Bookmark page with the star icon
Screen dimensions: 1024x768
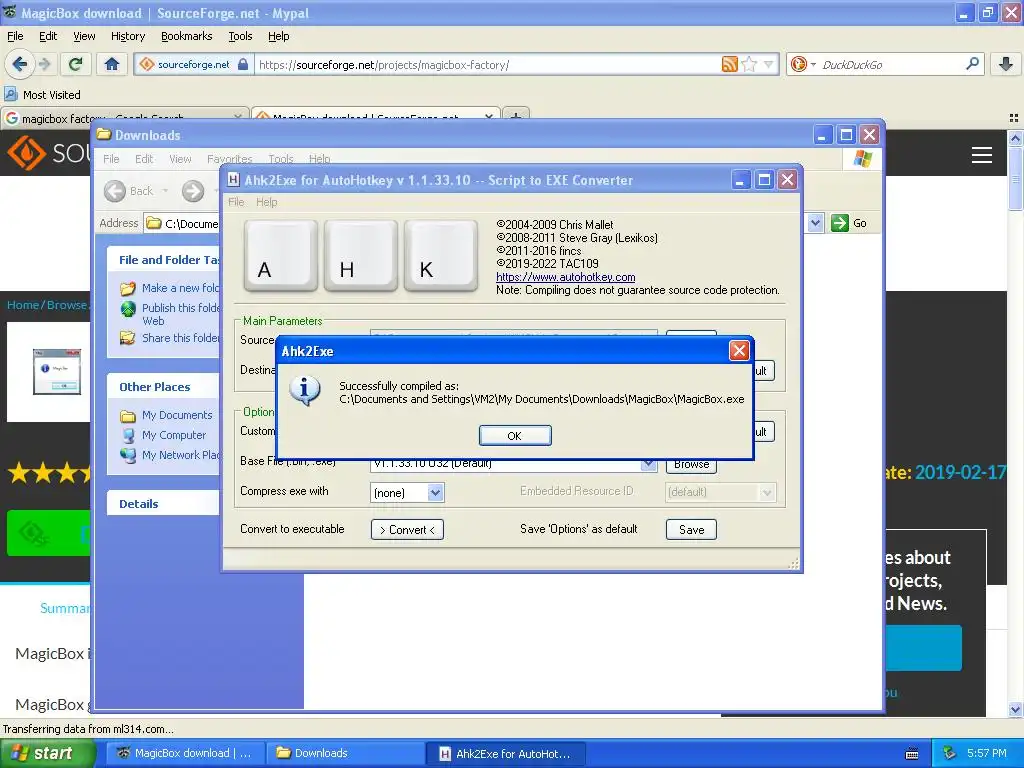(750, 64)
